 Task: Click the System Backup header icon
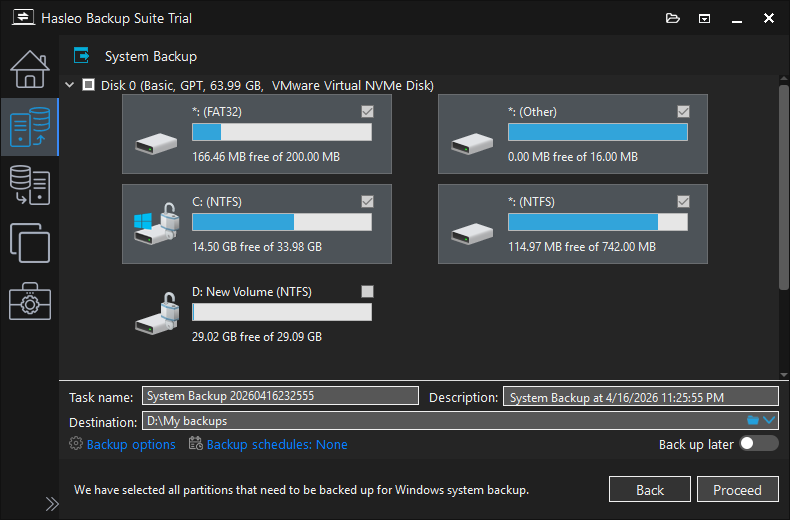click(82, 55)
